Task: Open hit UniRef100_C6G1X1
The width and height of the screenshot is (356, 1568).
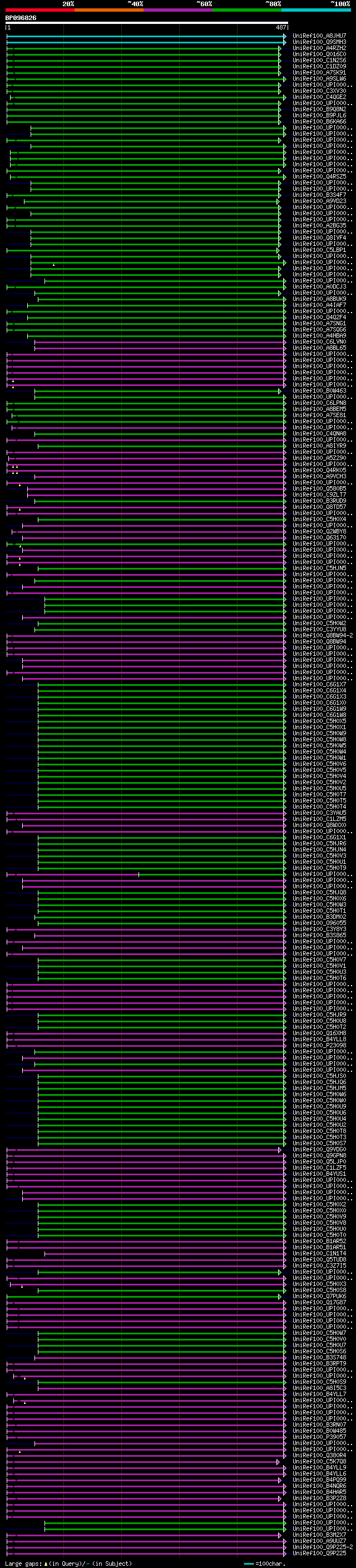Action: click(319, 838)
